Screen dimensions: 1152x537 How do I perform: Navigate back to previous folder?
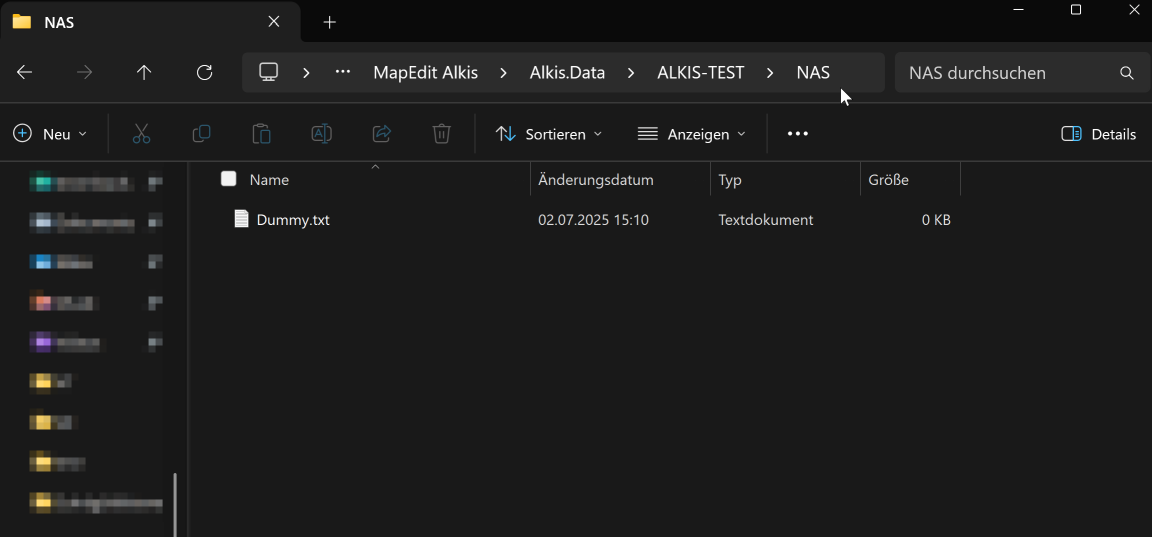tap(25, 73)
